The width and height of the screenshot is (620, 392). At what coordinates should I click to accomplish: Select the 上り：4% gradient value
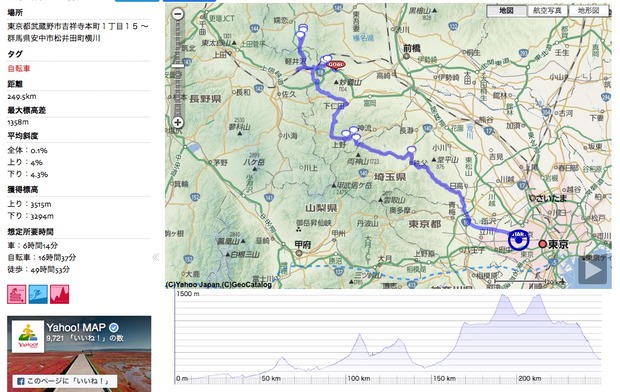pyautogui.click(x=25, y=162)
